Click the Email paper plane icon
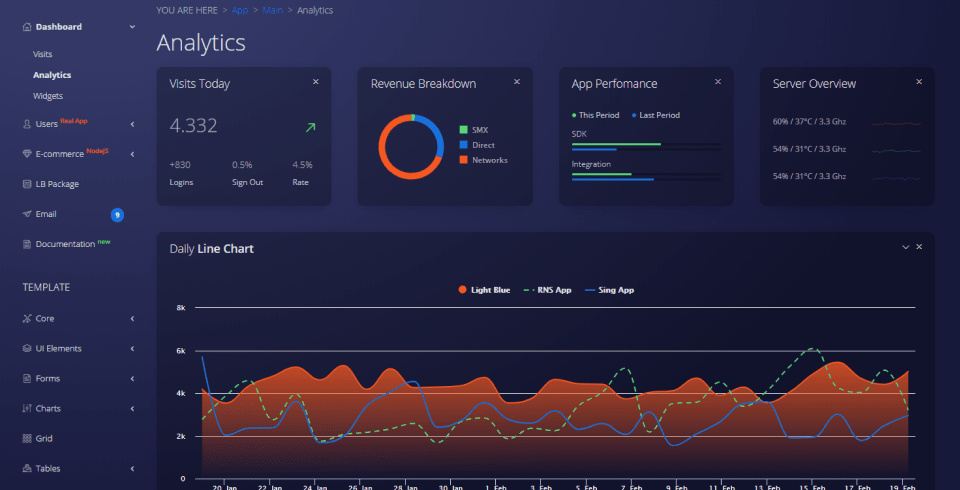This screenshot has width=960, height=490. [x=26, y=214]
